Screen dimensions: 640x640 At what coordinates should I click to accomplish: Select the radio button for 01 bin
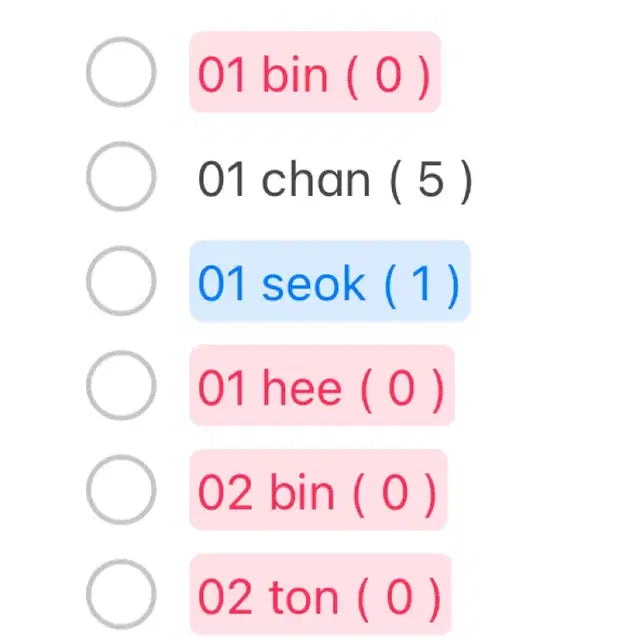coord(120,72)
